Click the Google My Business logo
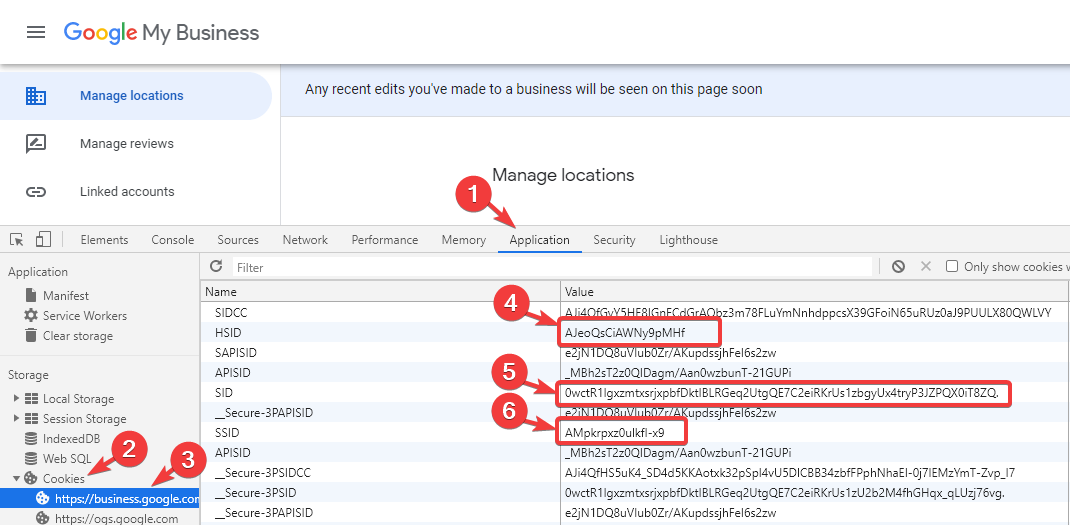1070x525 pixels. click(x=161, y=33)
